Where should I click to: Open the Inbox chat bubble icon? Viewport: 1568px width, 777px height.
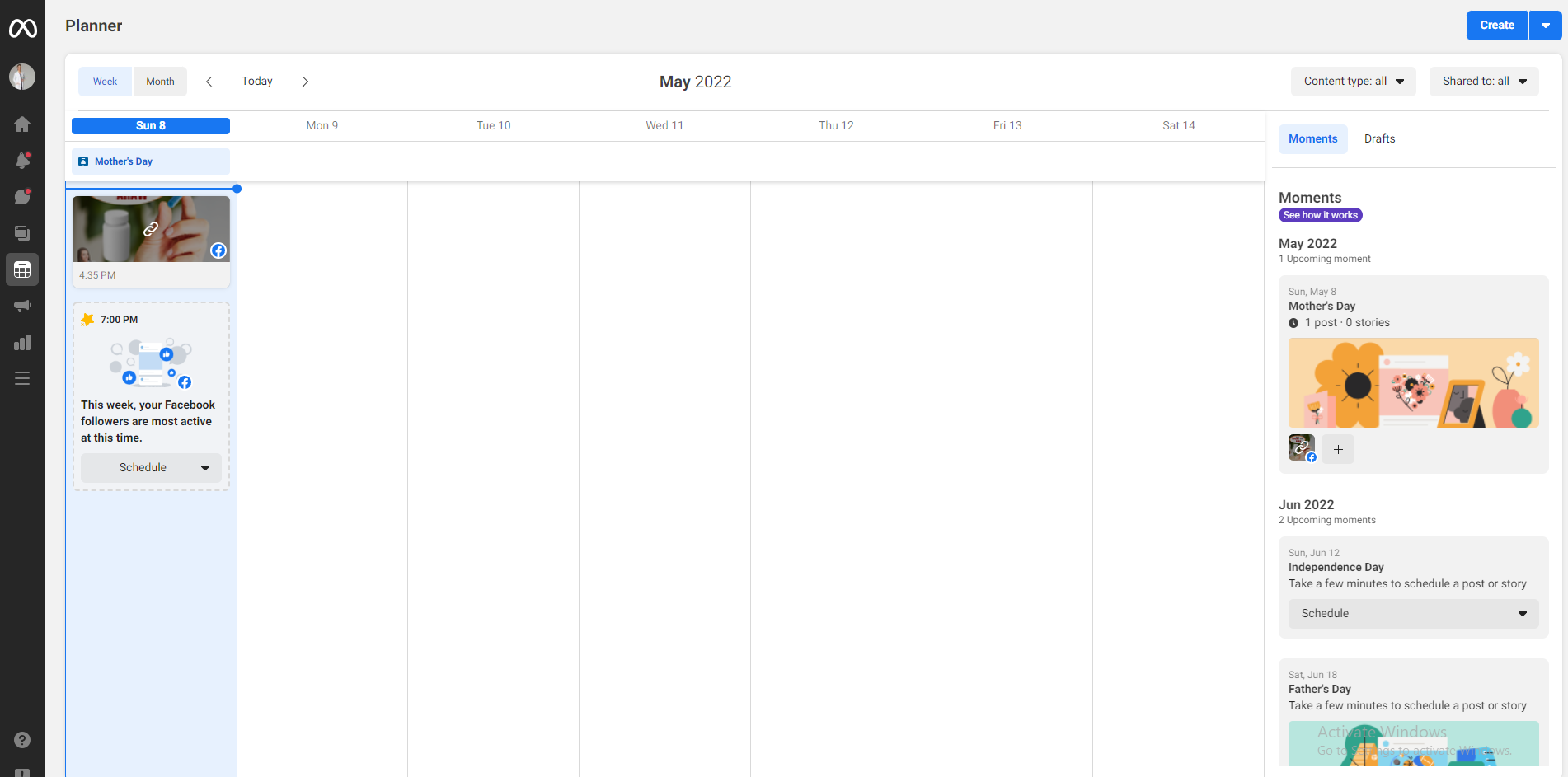pyautogui.click(x=22, y=196)
